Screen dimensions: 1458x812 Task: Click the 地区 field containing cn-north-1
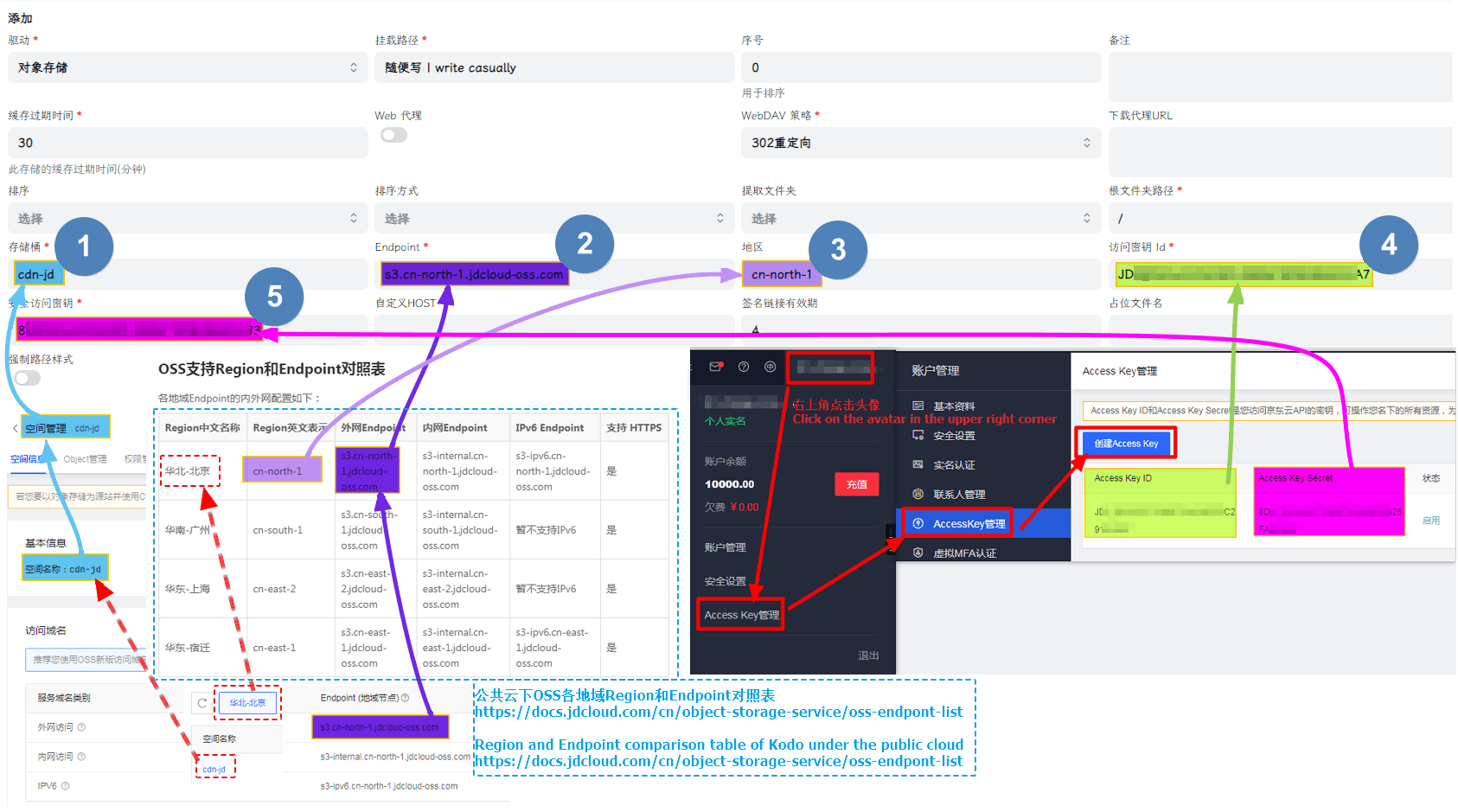click(921, 274)
